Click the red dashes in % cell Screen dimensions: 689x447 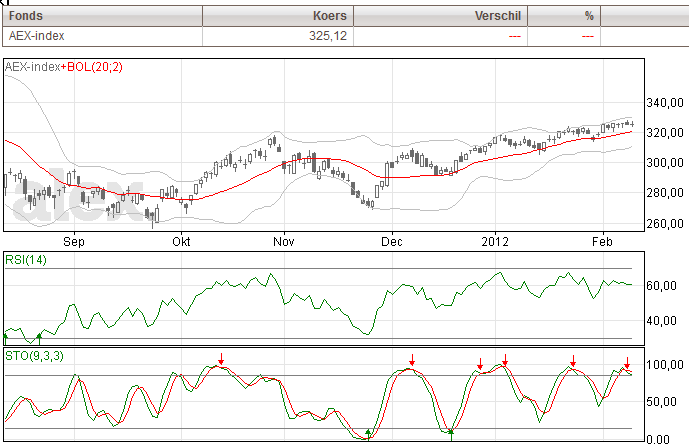(587, 36)
